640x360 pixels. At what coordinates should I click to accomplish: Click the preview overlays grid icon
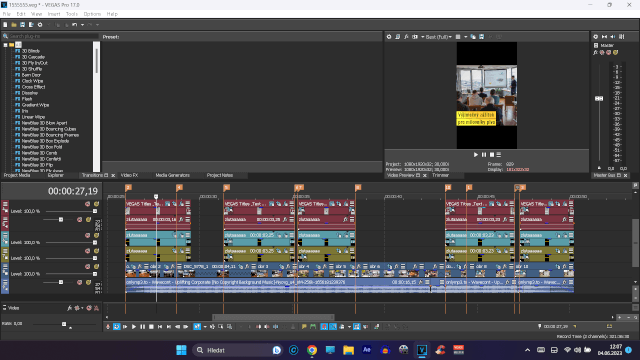pyautogui.click(x=458, y=37)
